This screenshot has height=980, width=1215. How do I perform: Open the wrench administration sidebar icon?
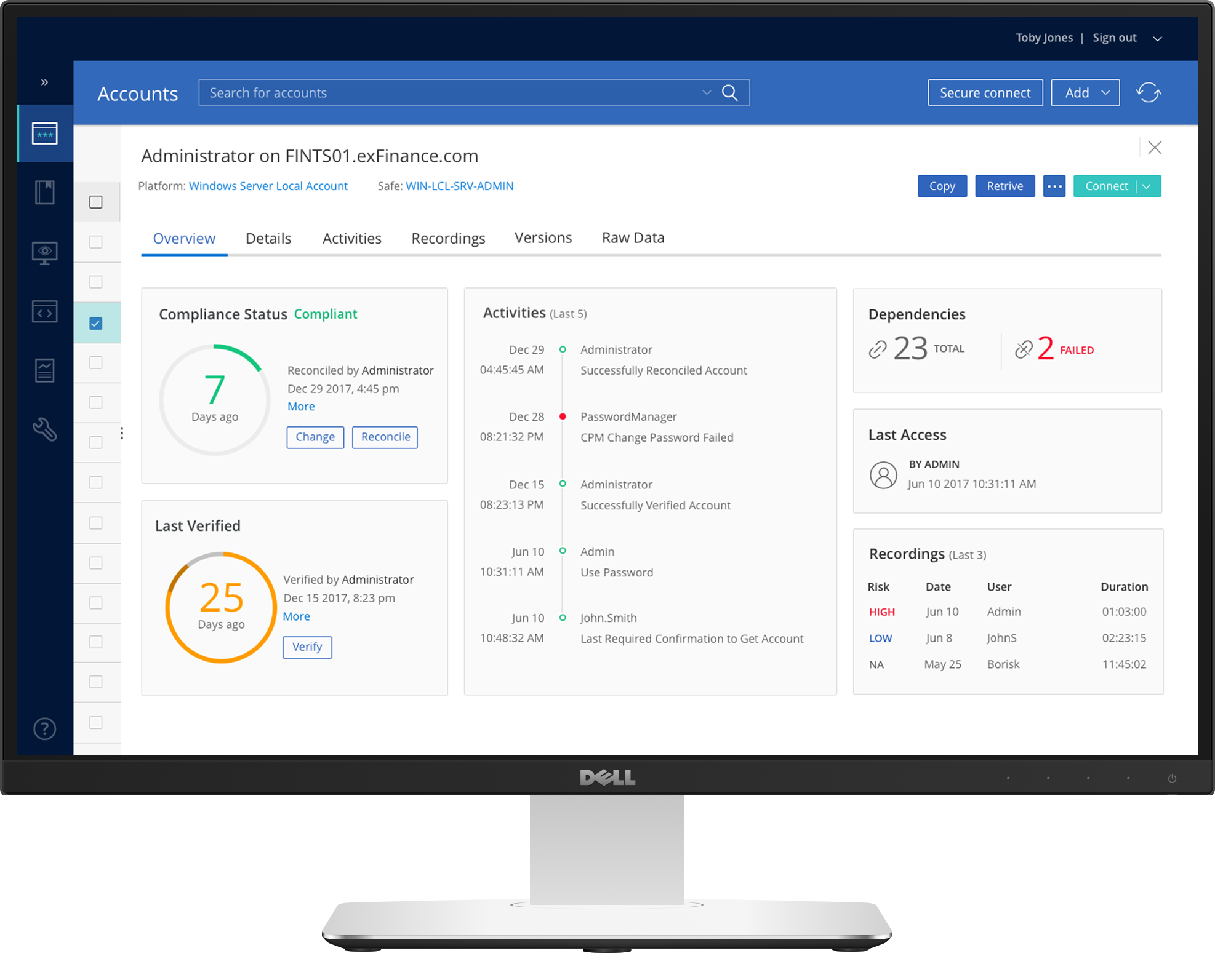tap(45, 429)
